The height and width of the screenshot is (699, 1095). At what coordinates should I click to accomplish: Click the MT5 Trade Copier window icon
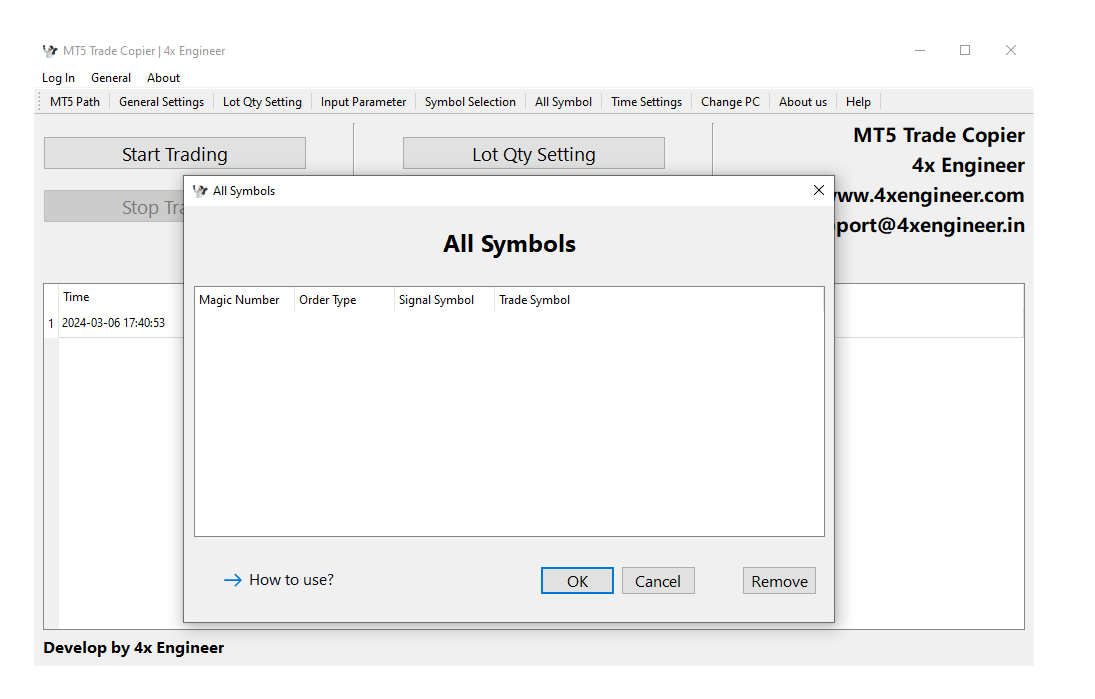click(50, 51)
